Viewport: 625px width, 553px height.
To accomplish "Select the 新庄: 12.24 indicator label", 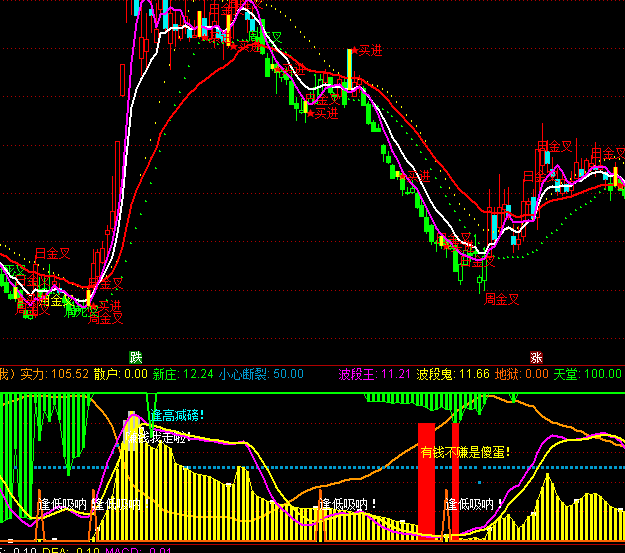I will (183, 374).
